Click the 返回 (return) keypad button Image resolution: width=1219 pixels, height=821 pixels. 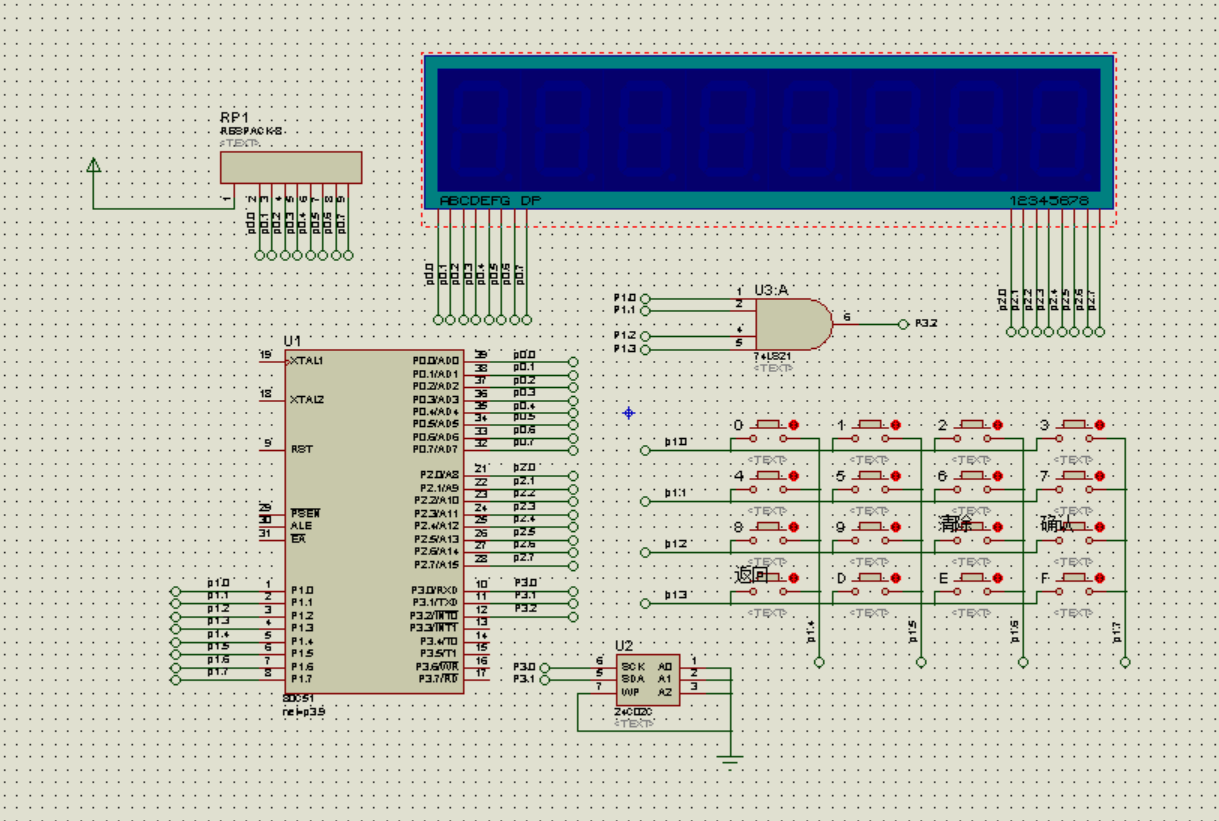[768, 585]
